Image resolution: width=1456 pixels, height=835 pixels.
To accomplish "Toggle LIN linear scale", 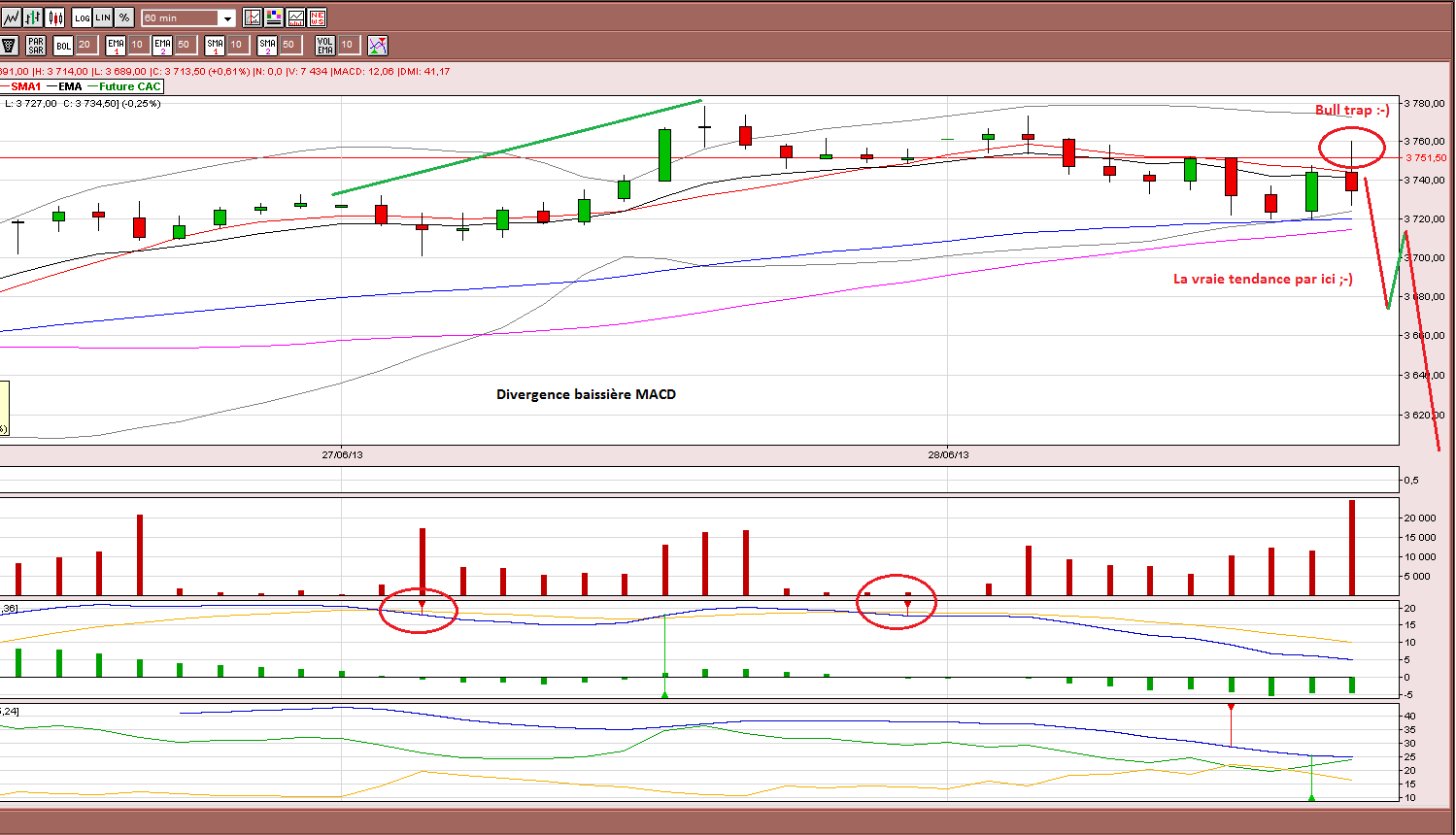I will [x=104, y=17].
